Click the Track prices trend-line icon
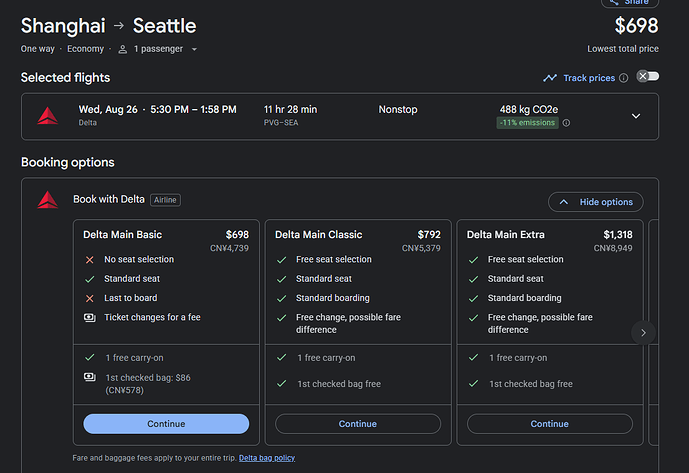 pos(550,78)
